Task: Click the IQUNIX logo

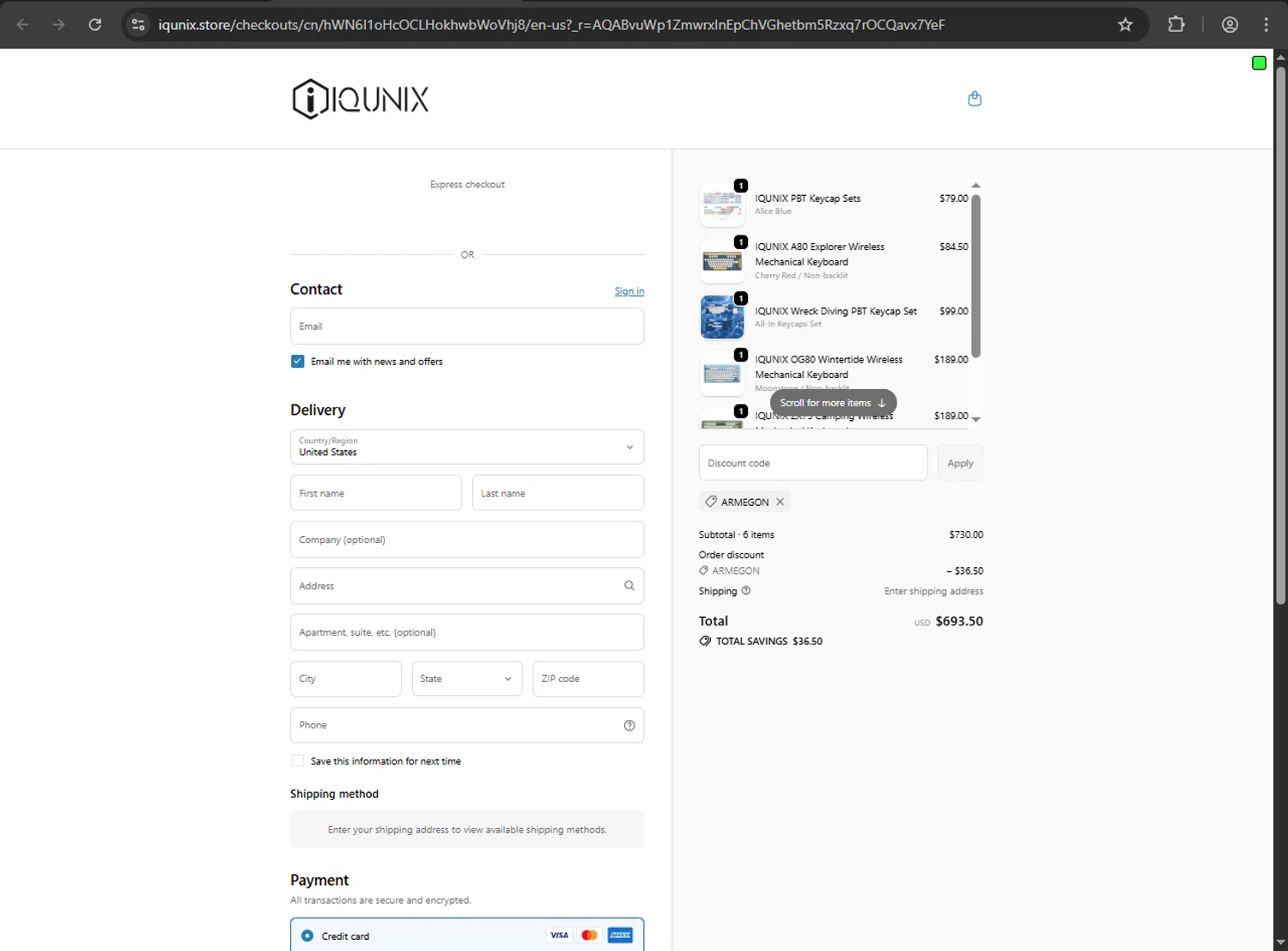Action: click(x=360, y=99)
